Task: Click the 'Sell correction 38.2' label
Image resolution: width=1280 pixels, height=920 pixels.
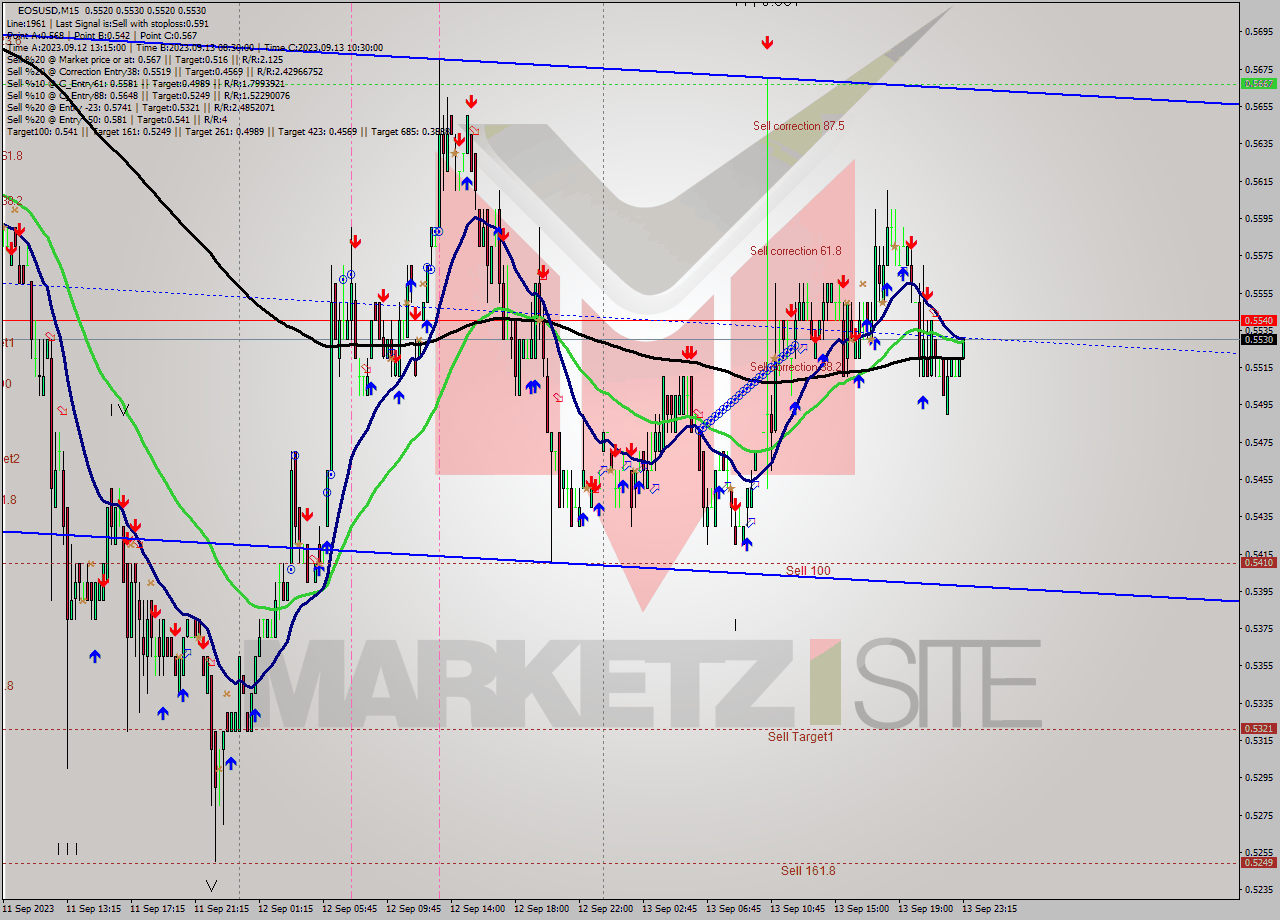Action: 796,367
